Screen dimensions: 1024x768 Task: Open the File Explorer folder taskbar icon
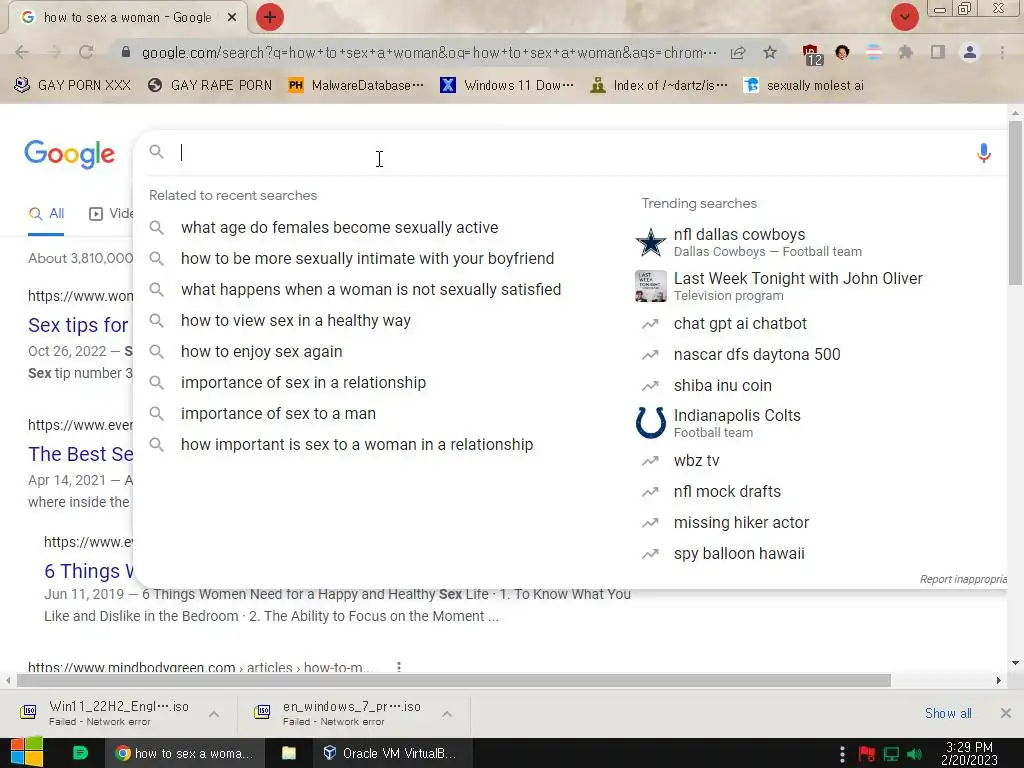[x=289, y=753]
